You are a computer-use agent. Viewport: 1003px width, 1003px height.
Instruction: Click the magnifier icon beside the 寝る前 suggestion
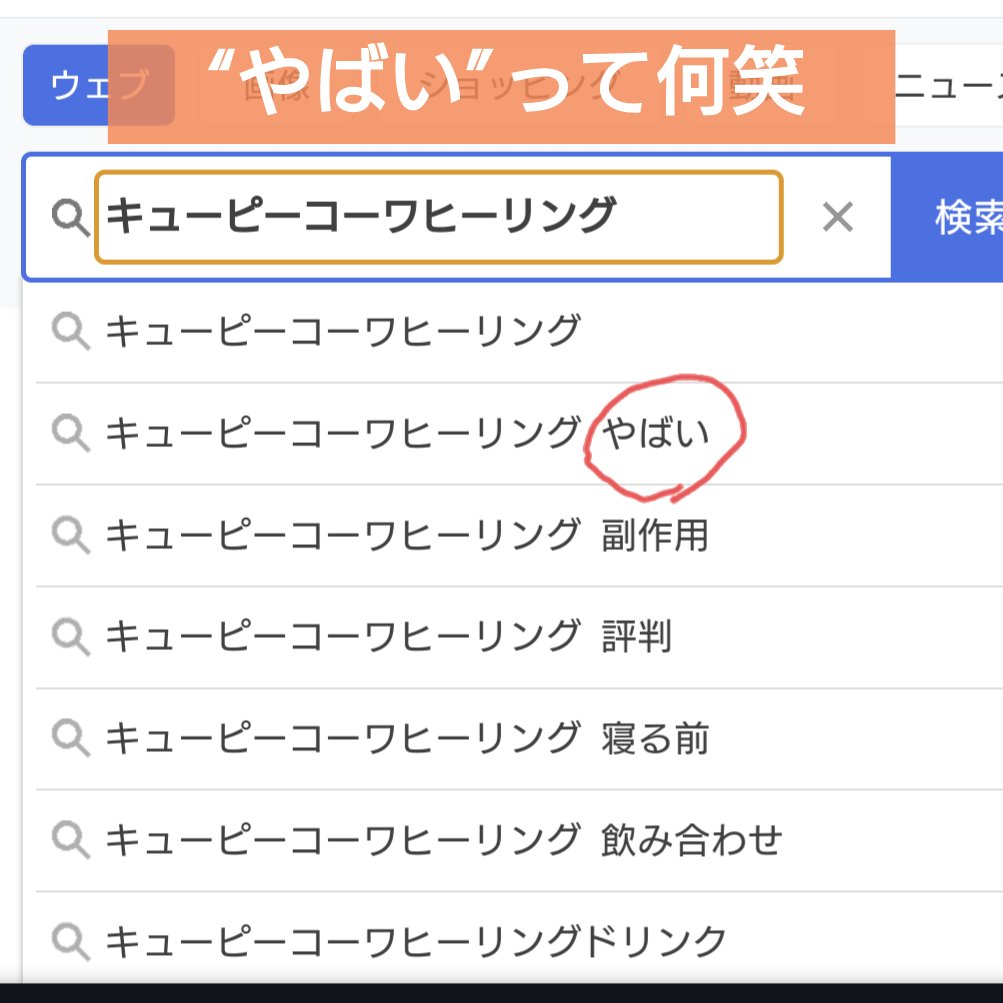(71, 739)
